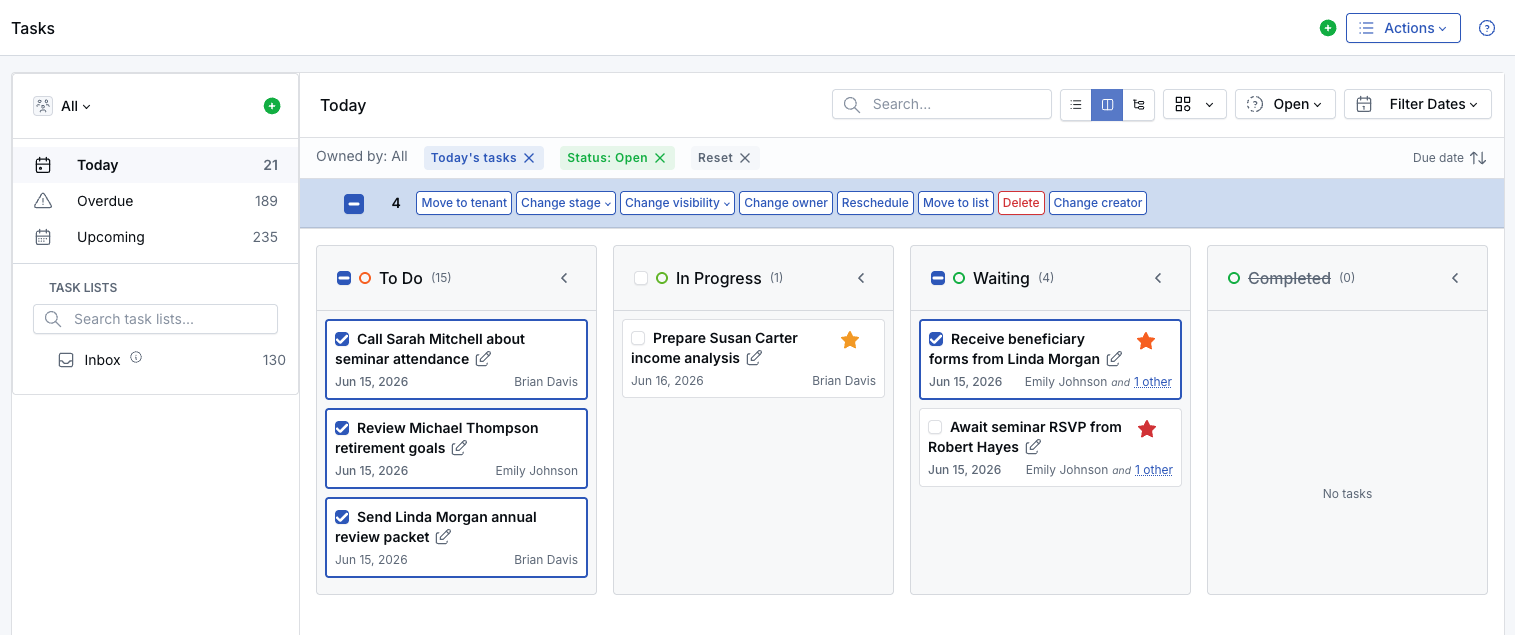The image size is (1515, 635).
Task: Open 1 other link on Await seminar task
Action: [x=1153, y=470]
